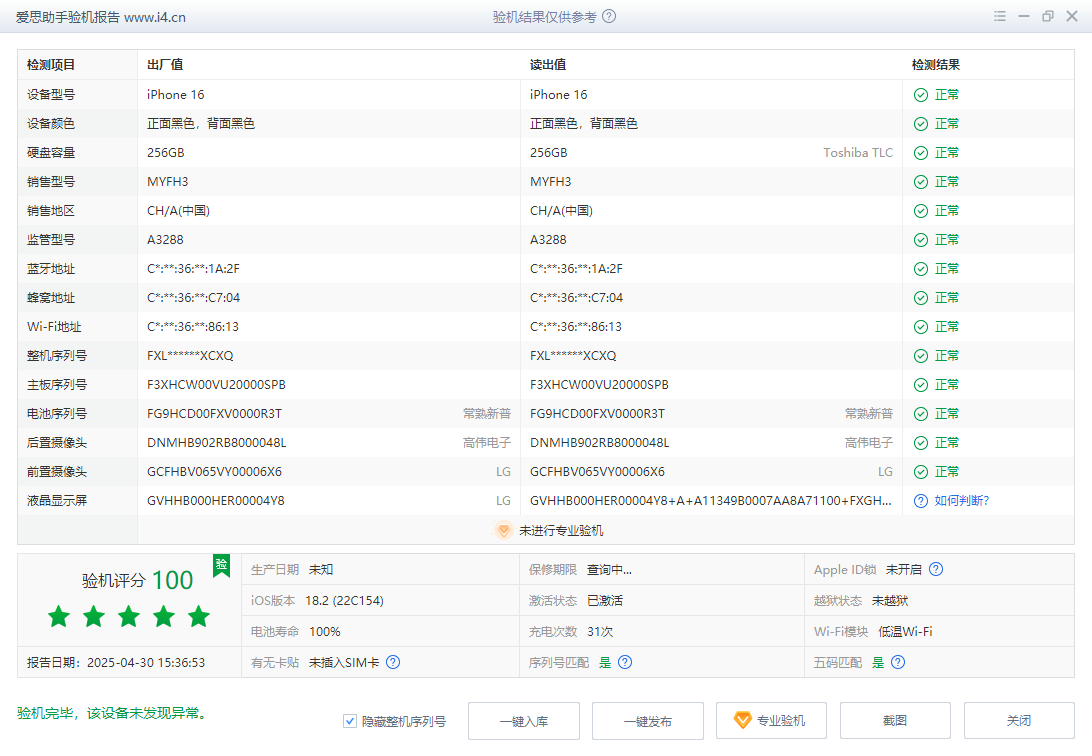Click help icon next to 序列号匹配 是
Image resolution: width=1092 pixels, height=756 pixels.
click(625, 662)
